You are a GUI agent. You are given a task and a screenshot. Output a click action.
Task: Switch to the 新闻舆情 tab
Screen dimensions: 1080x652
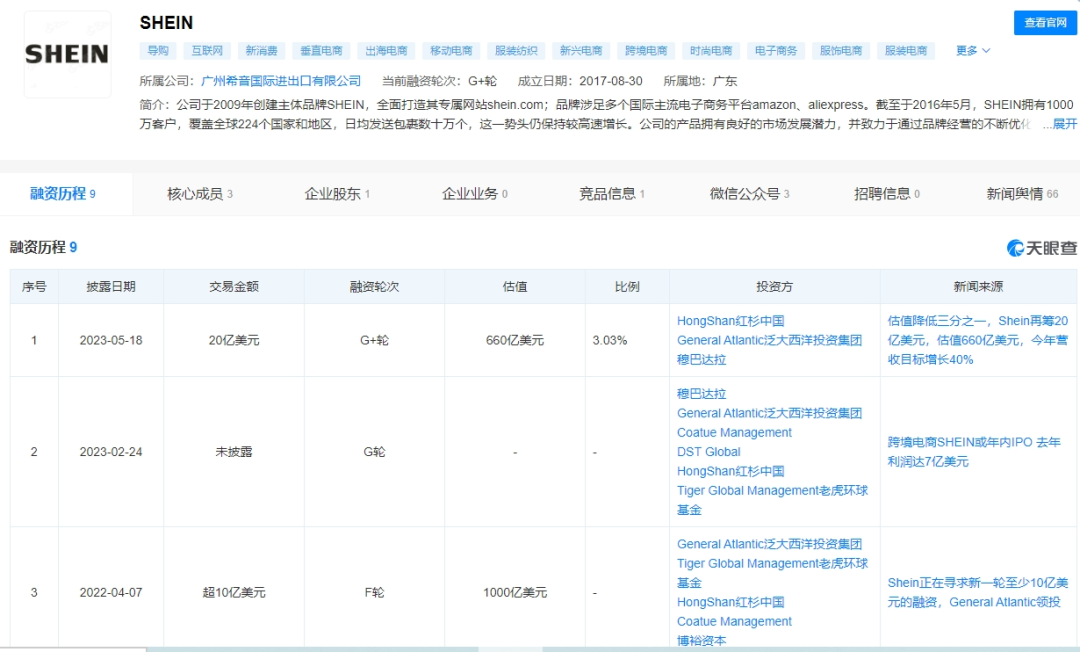[1022, 194]
